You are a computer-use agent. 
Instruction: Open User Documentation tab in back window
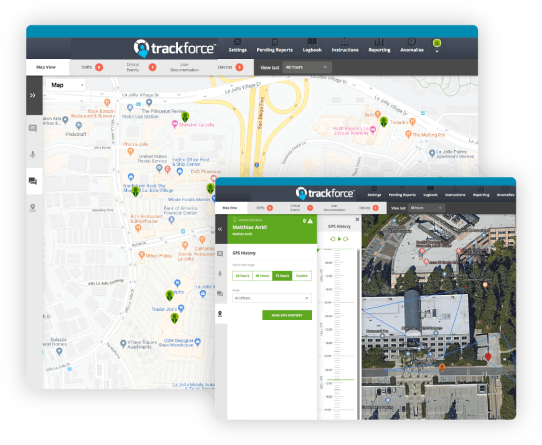[x=184, y=67]
